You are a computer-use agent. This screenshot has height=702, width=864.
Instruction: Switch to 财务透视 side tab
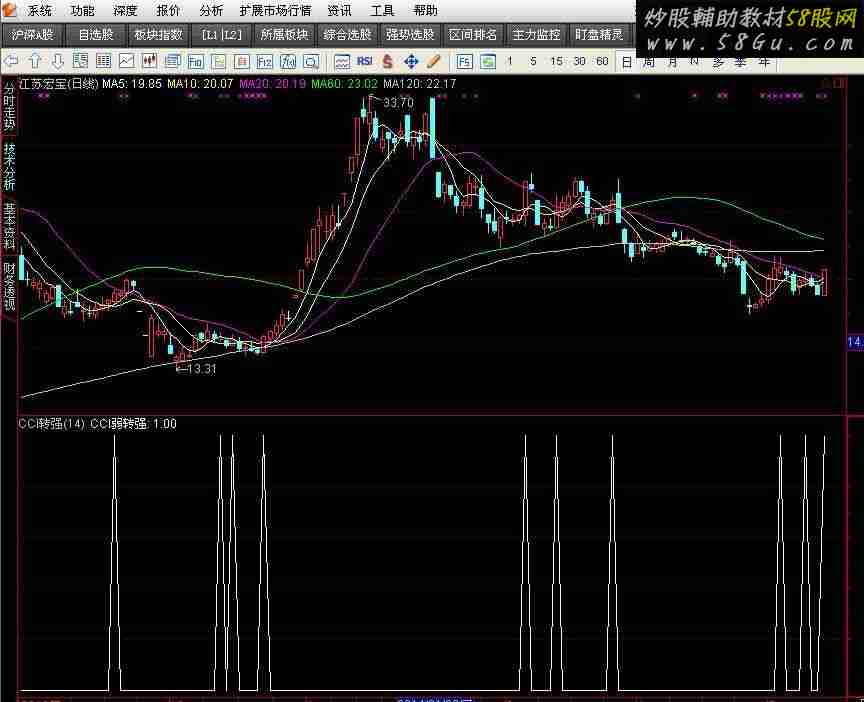pyautogui.click(x=9, y=286)
